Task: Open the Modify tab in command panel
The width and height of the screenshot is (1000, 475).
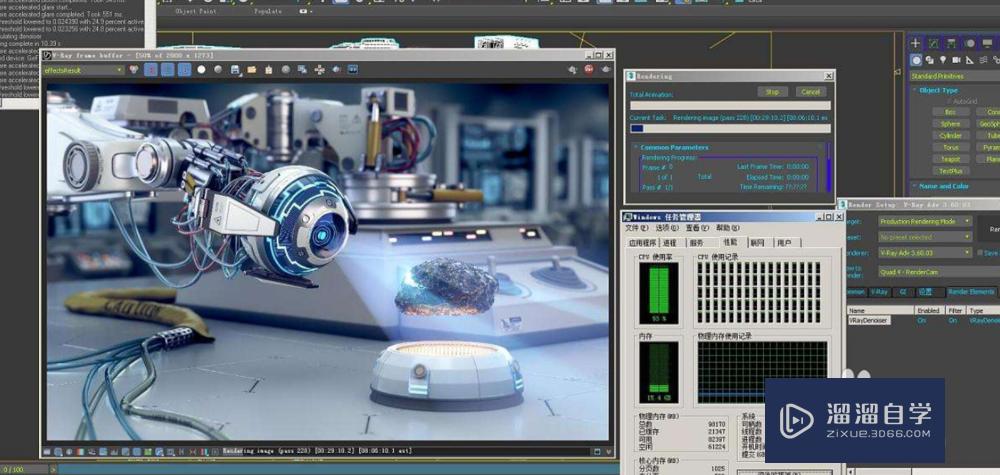Action: point(934,43)
